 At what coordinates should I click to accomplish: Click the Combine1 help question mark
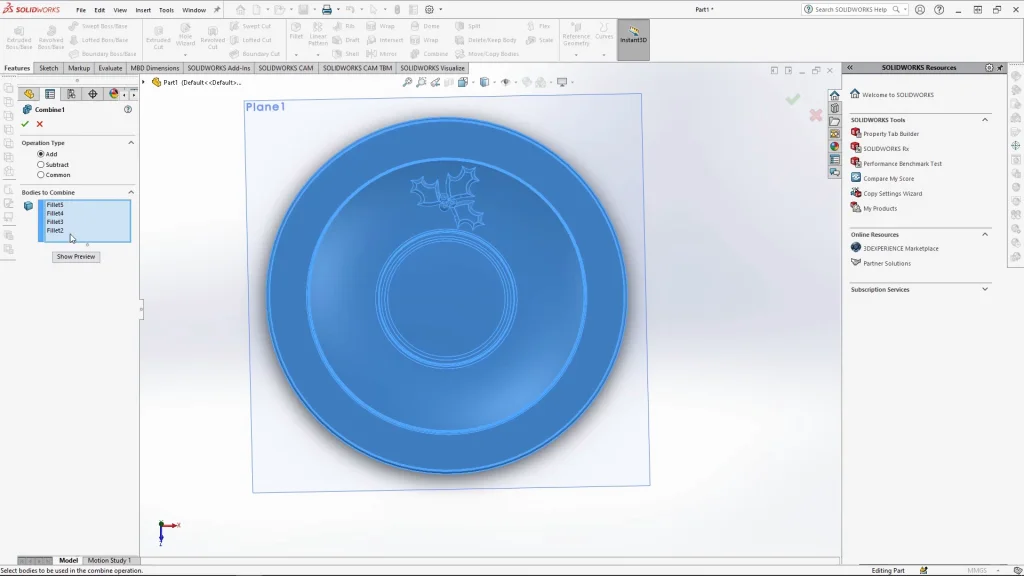128,109
